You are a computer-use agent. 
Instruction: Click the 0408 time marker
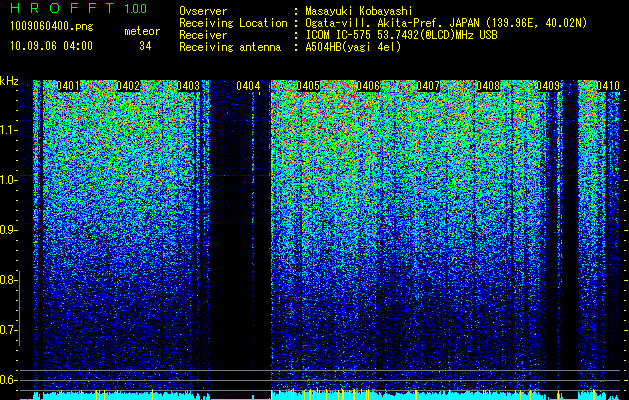tap(488, 86)
